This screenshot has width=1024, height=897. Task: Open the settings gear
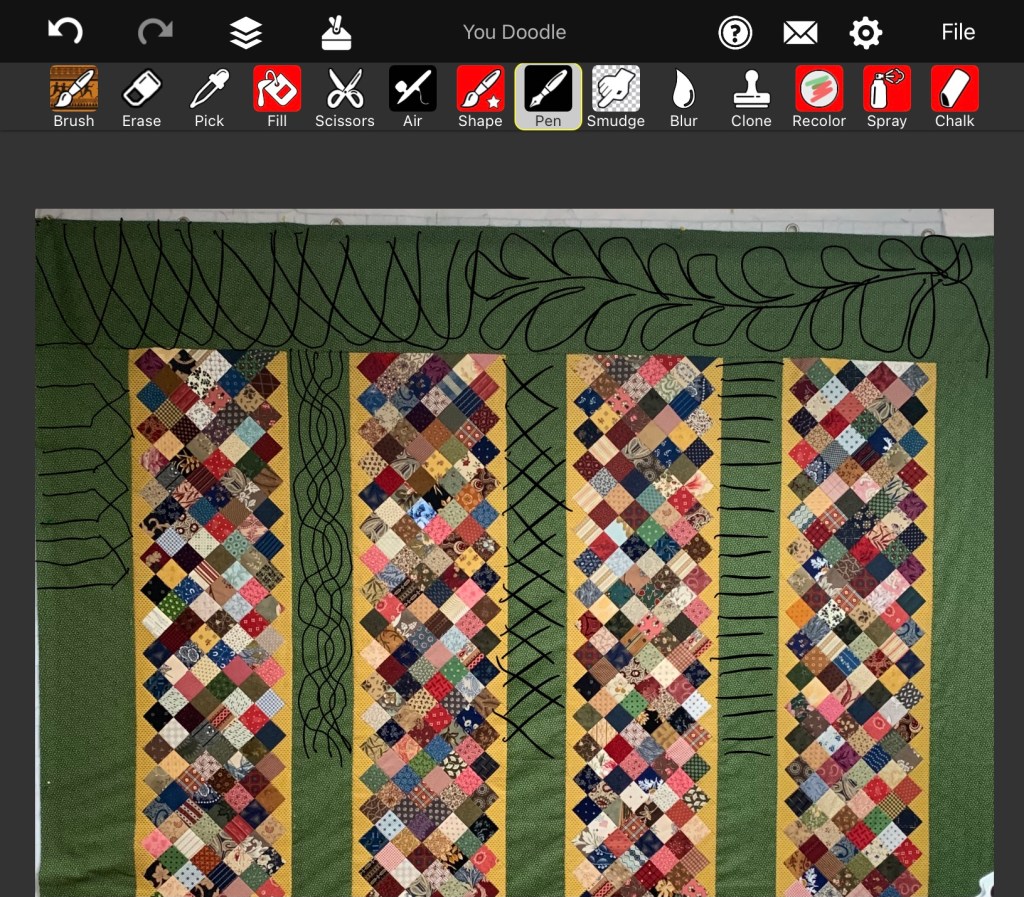click(x=866, y=33)
